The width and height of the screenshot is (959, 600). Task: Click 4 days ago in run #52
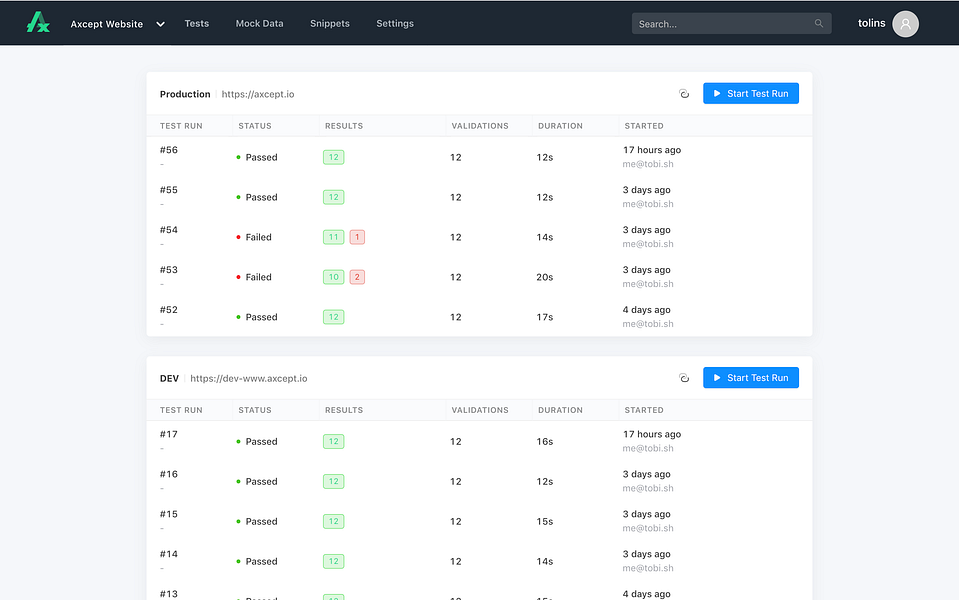pos(646,309)
